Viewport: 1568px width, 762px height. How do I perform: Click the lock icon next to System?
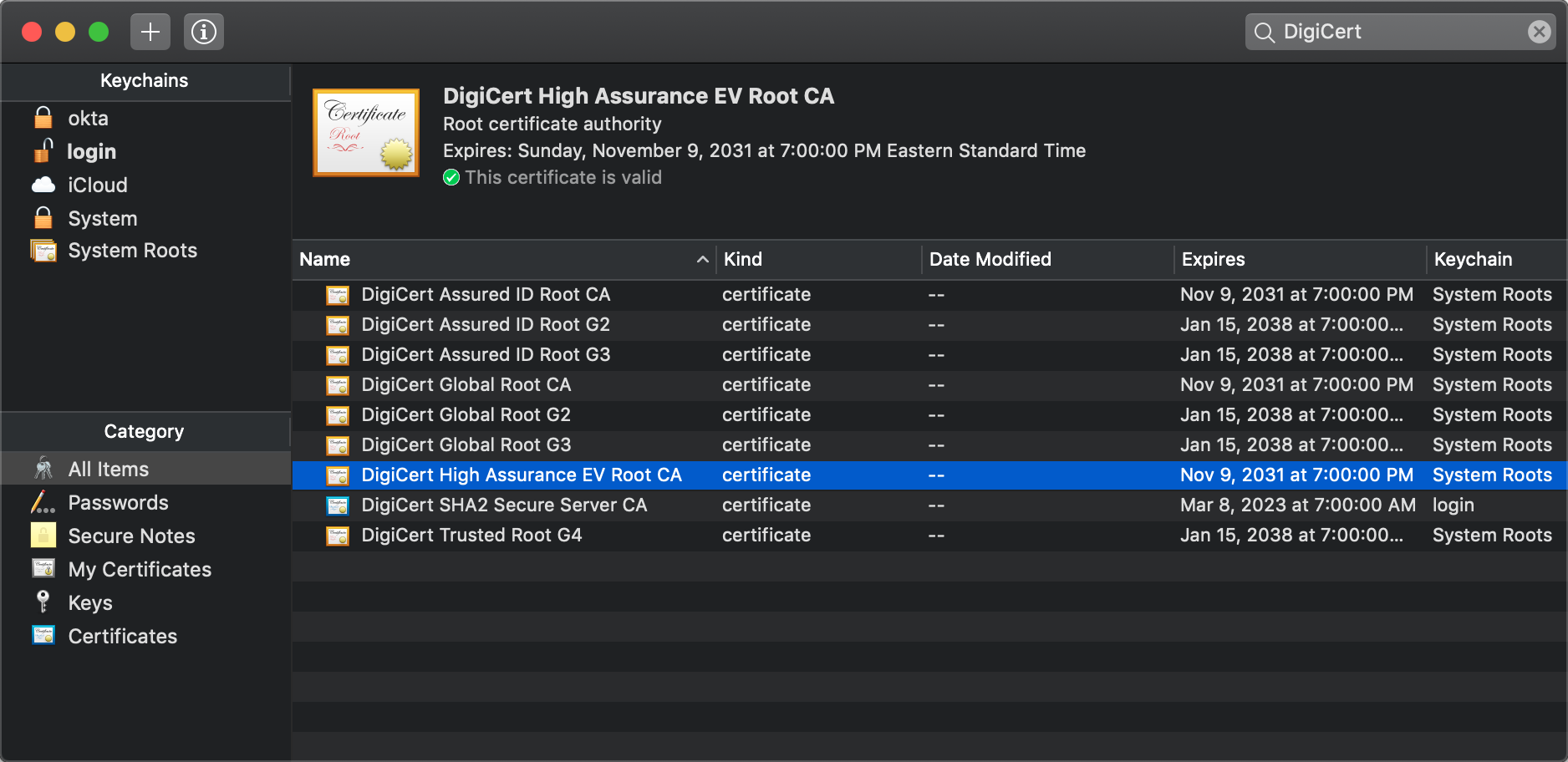[43, 218]
